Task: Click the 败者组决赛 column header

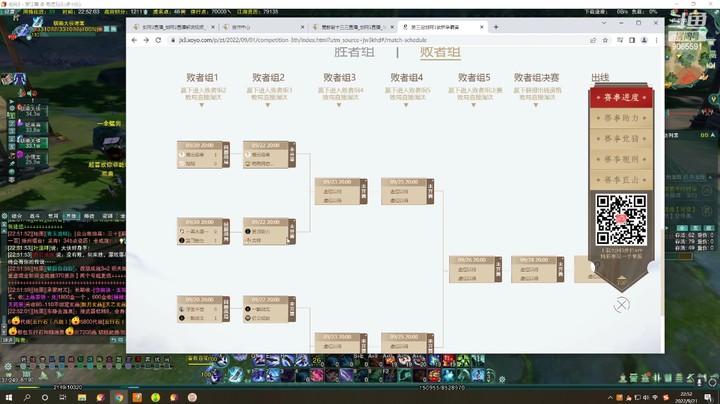Action: tap(536, 77)
